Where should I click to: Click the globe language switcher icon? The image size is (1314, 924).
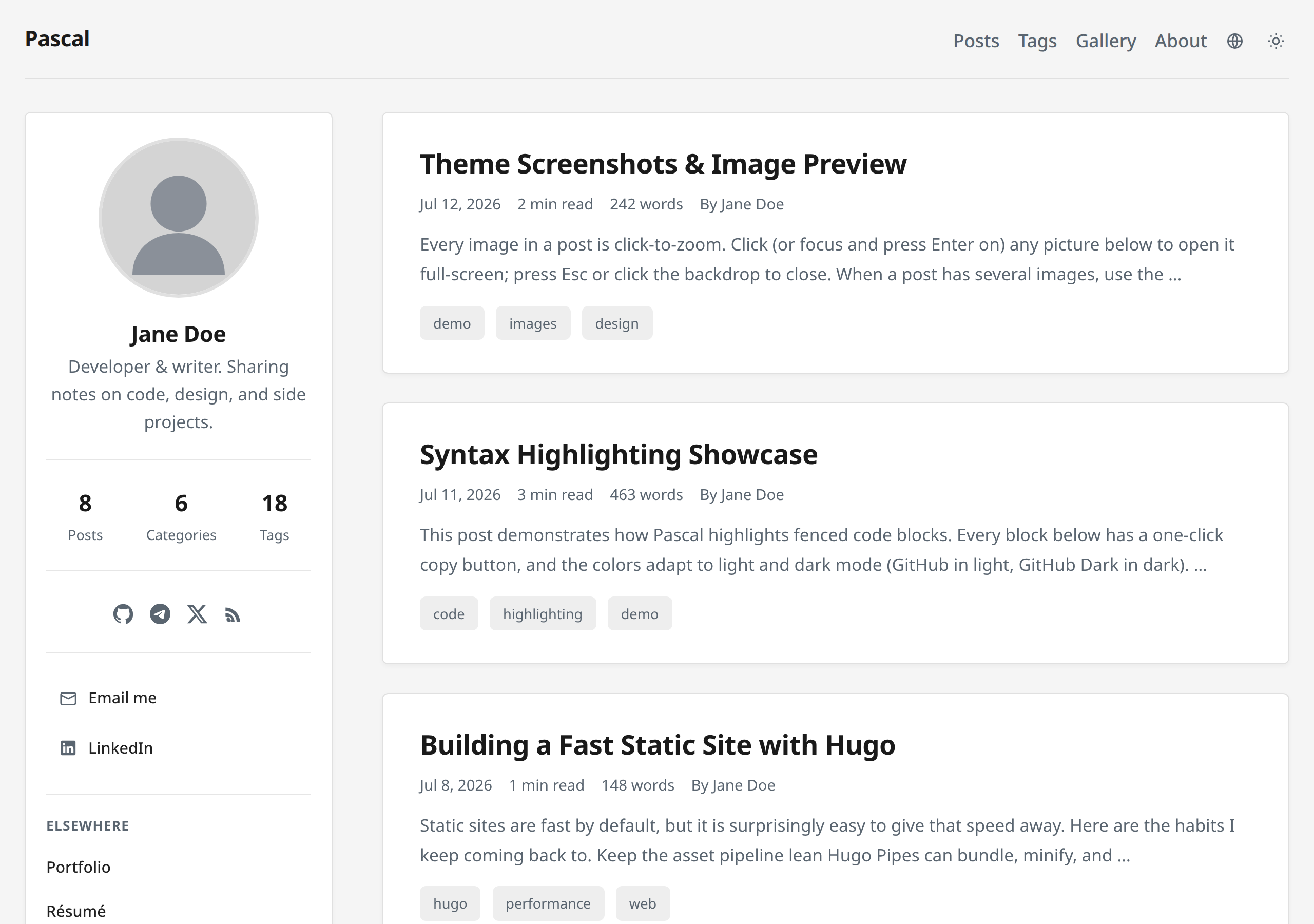(1235, 41)
